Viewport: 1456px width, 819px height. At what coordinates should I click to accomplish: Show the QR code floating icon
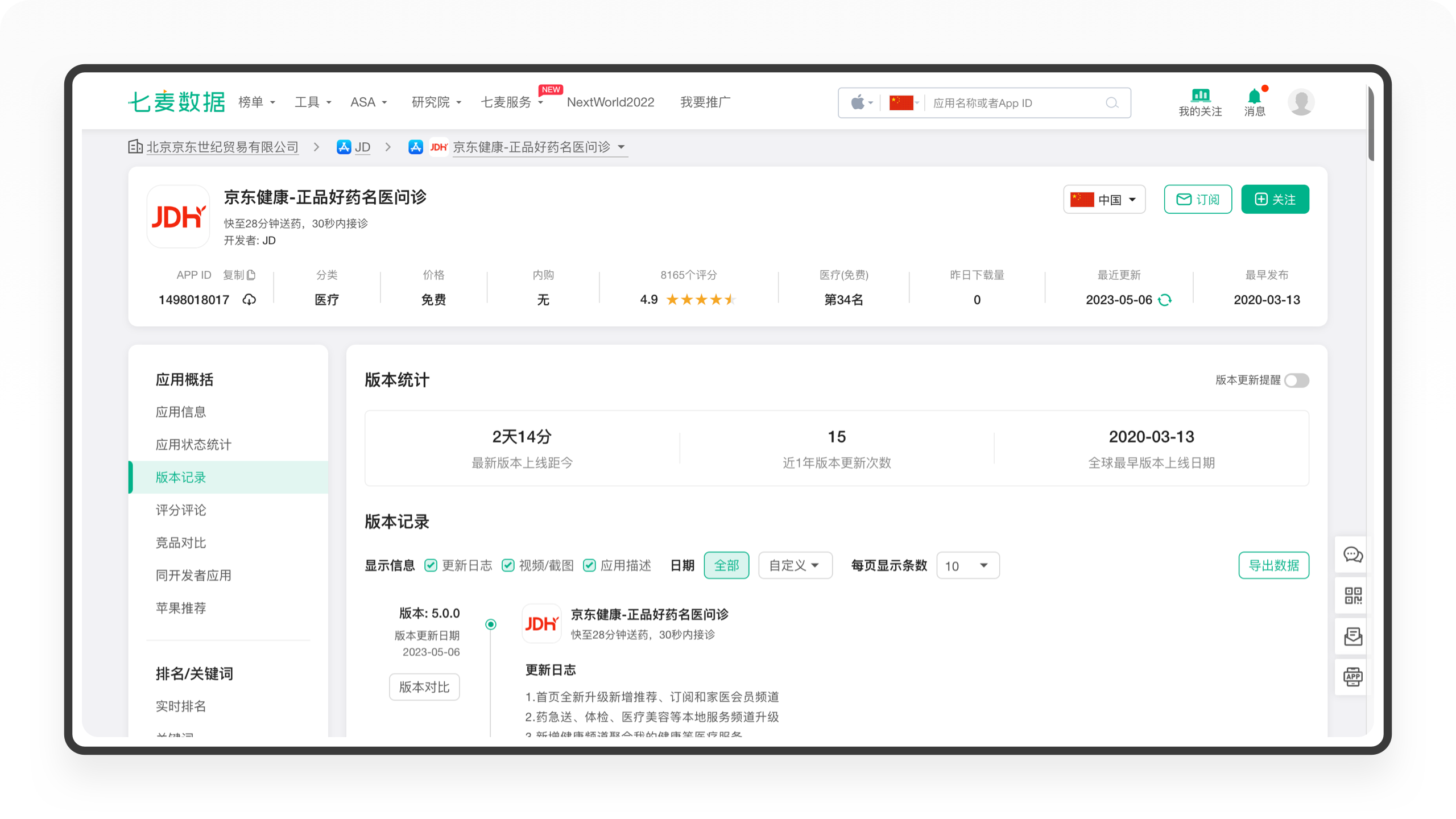click(x=1352, y=595)
